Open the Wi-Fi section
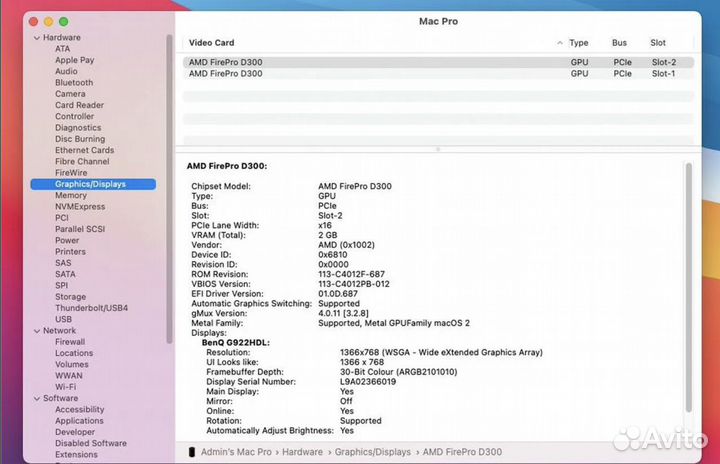Viewport: 720px width, 464px height. point(66,387)
